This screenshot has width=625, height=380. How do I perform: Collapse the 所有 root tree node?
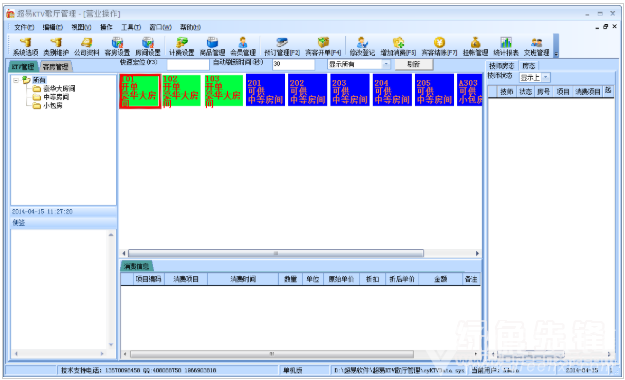[16, 80]
